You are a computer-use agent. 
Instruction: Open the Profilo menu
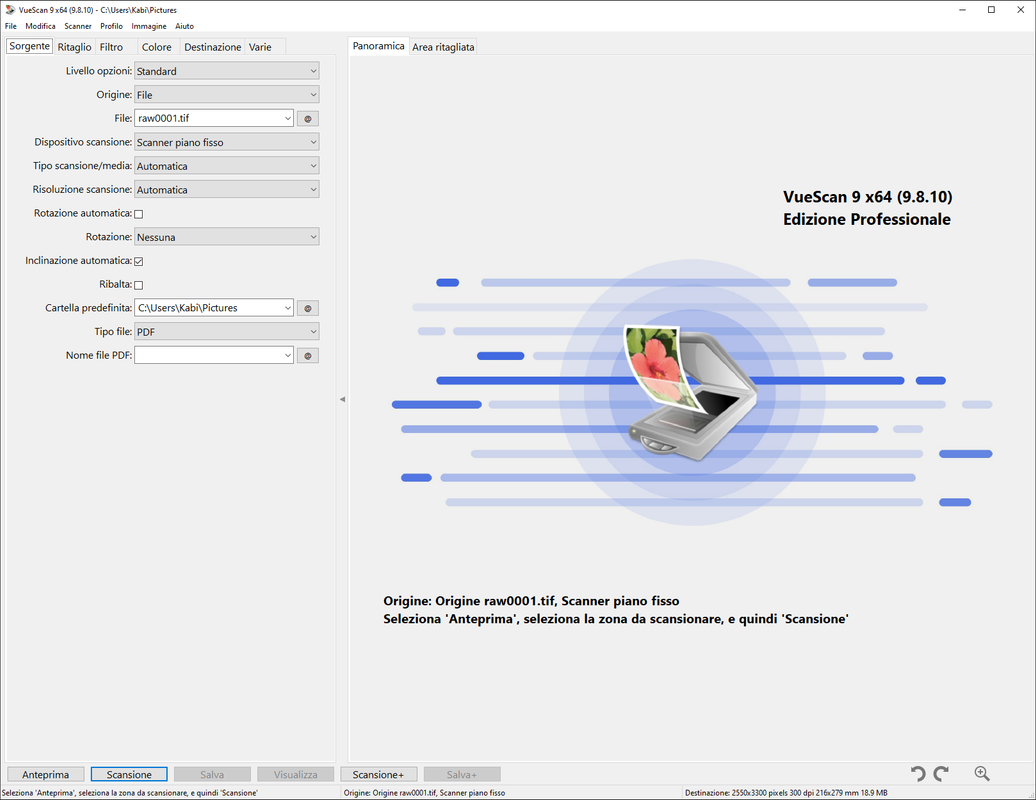[x=112, y=26]
